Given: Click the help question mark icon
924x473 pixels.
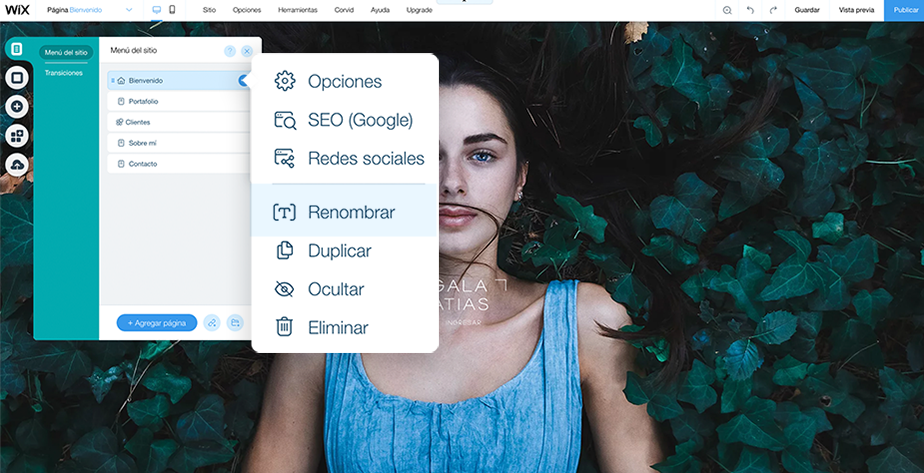Looking at the screenshot, I should pyautogui.click(x=230, y=51).
